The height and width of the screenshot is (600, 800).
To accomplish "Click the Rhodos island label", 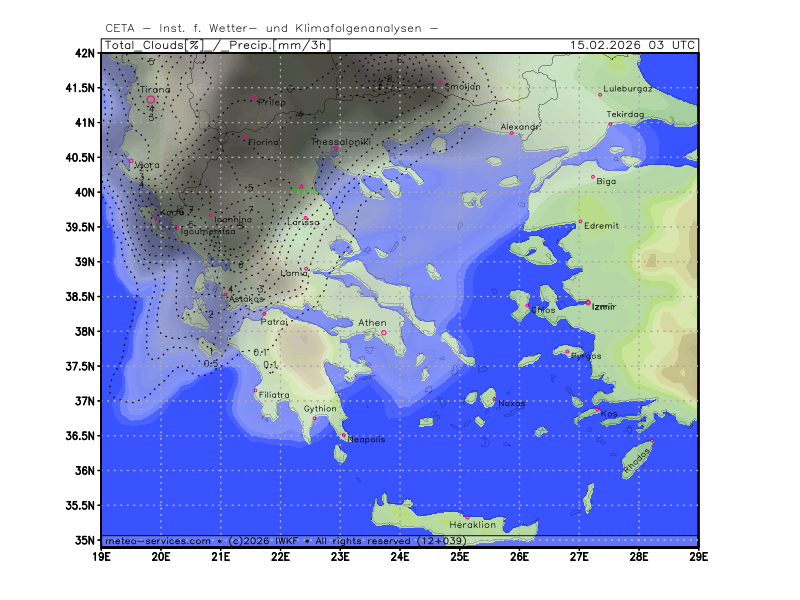I will click(636, 460).
